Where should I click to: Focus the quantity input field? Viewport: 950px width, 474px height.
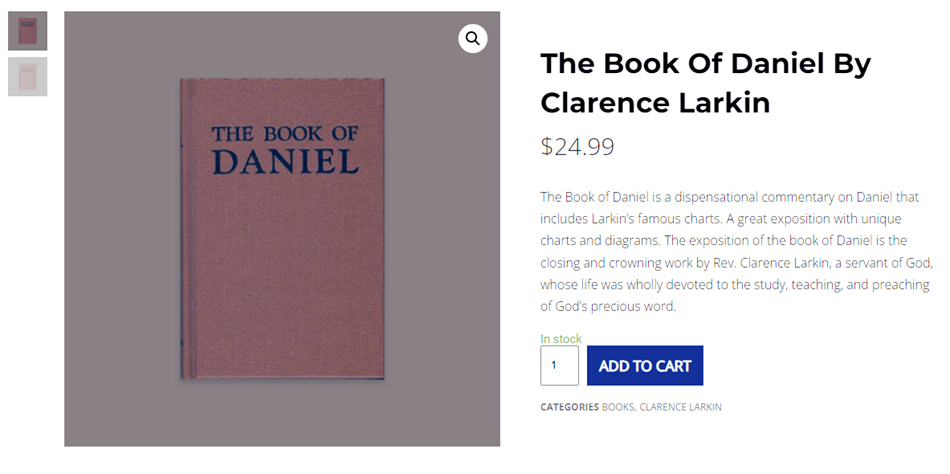(559, 366)
